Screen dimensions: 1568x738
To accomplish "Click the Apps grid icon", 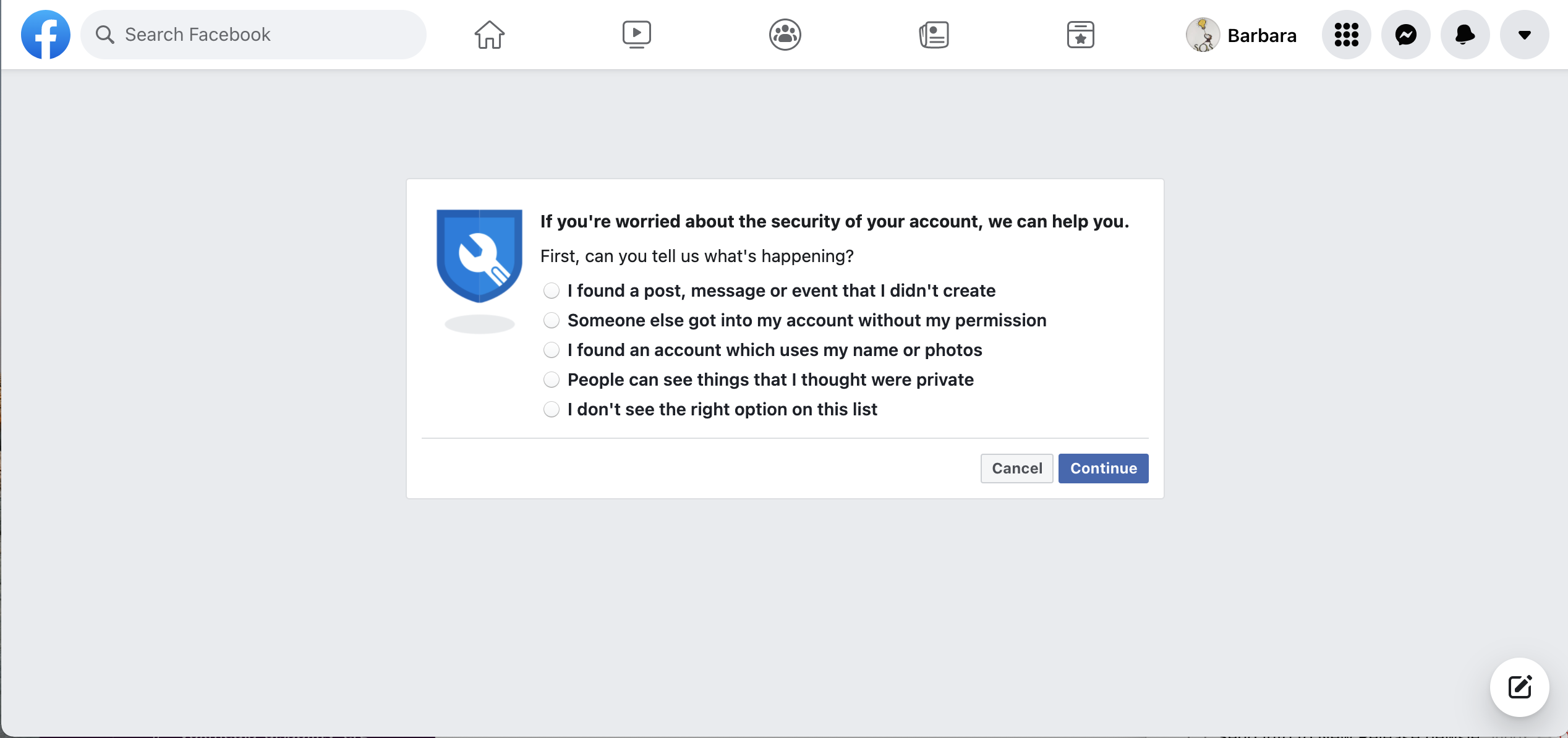I will point(1349,35).
